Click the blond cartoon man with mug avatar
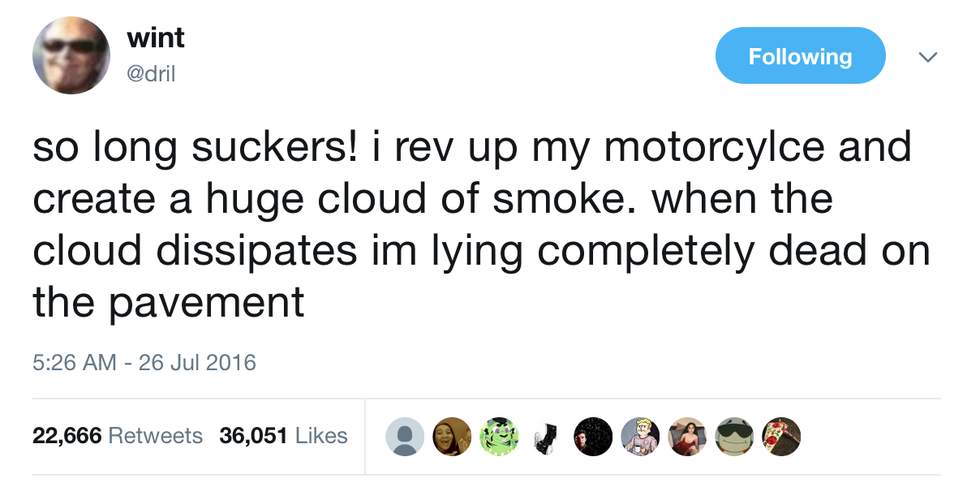 click(x=640, y=436)
